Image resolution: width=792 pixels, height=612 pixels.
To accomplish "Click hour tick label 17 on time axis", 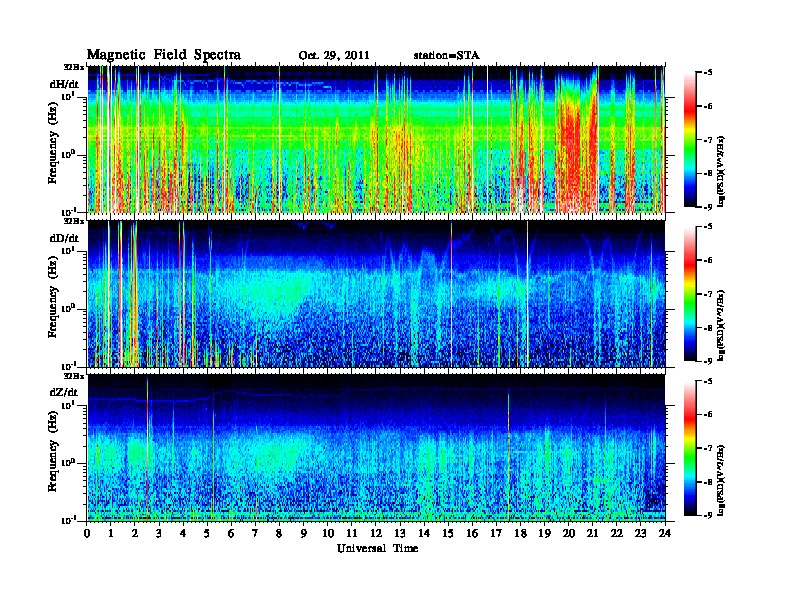I will pos(496,533).
